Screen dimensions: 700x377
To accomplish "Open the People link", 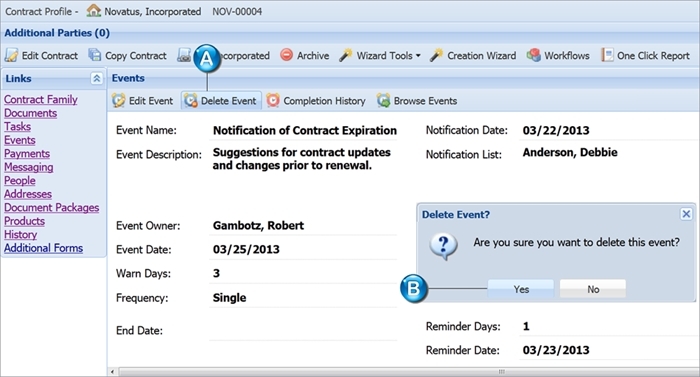I will (x=20, y=180).
